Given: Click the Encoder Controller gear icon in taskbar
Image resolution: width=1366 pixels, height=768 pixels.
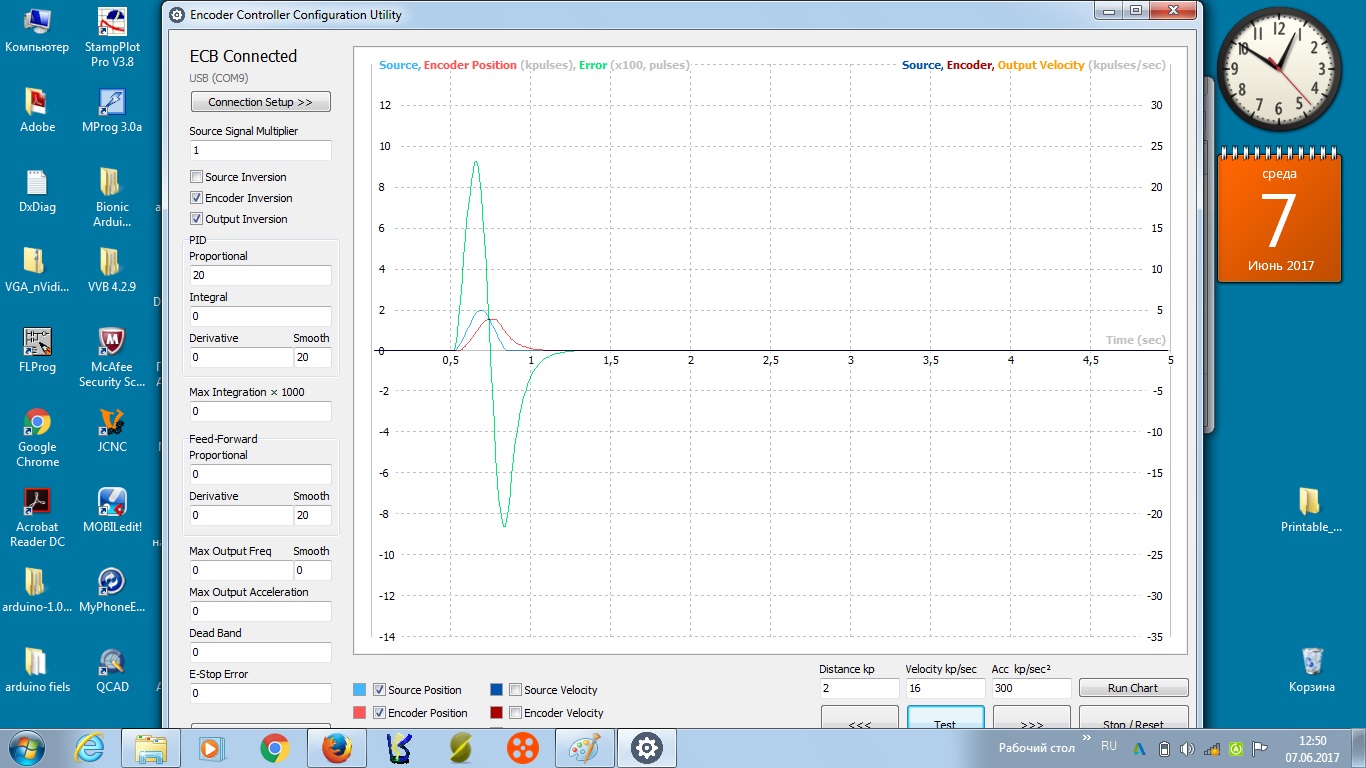Looking at the screenshot, I should [x=647, y=747].
